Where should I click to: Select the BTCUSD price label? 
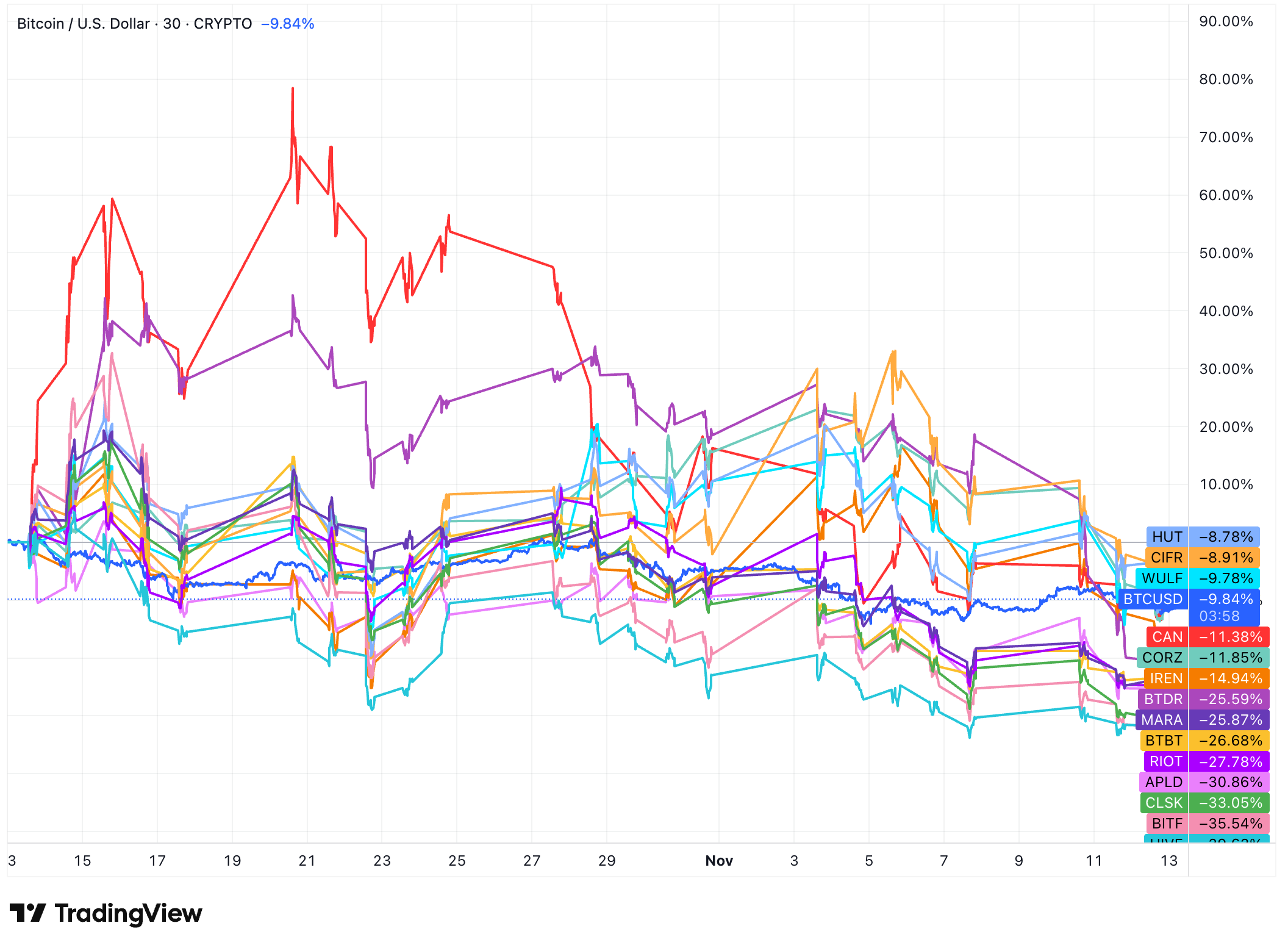pos(1152,599)
